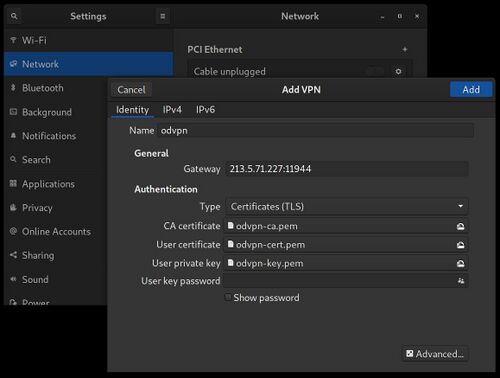The image size is (500, 378).
Task: Open the Cable unplugged gear settings
Action: 398,71
